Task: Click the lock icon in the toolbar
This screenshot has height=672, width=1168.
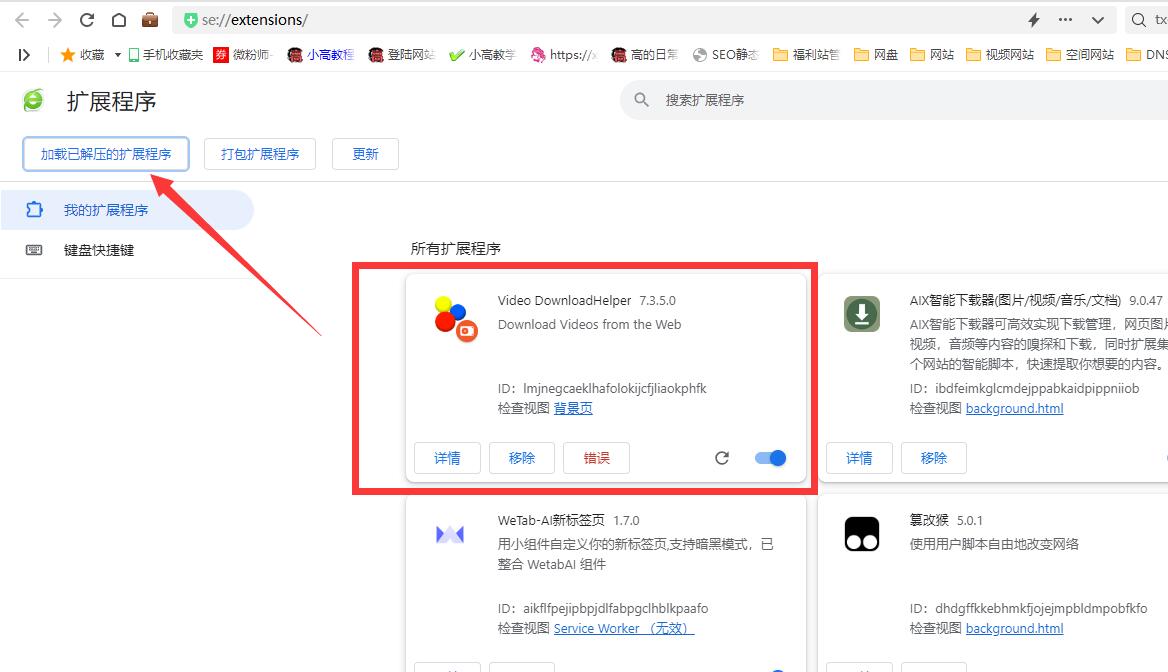Action: click(x=150, y=18)
